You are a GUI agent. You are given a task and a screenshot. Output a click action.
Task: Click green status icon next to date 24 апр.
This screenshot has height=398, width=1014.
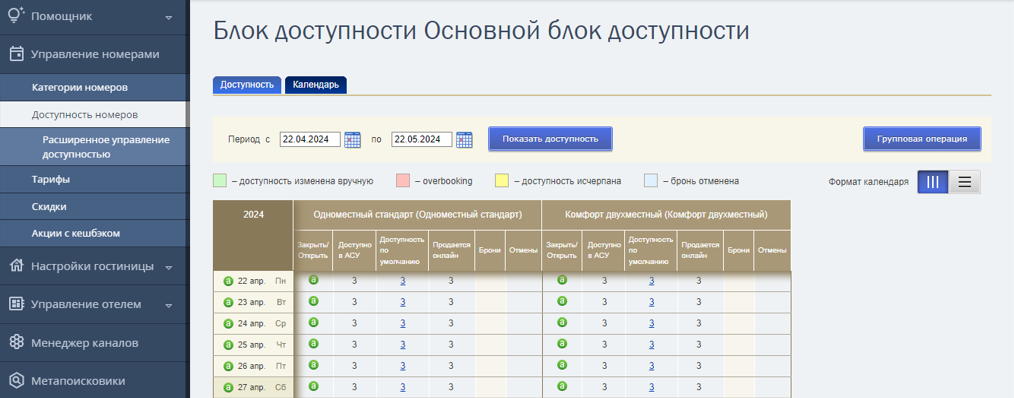pos(228,324)
